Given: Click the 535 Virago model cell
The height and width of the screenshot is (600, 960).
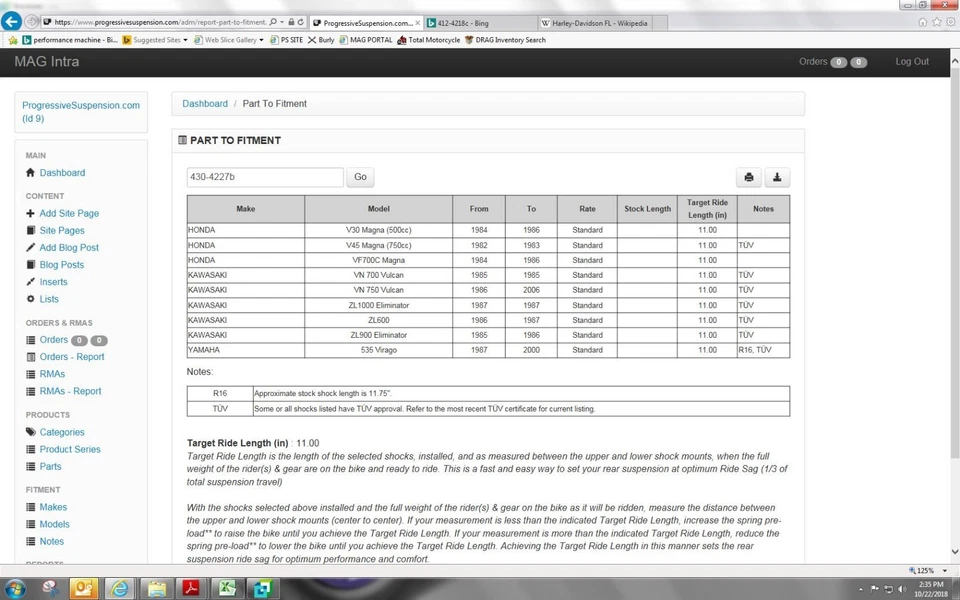Looking at the screenshot, I should click(378, 350).
